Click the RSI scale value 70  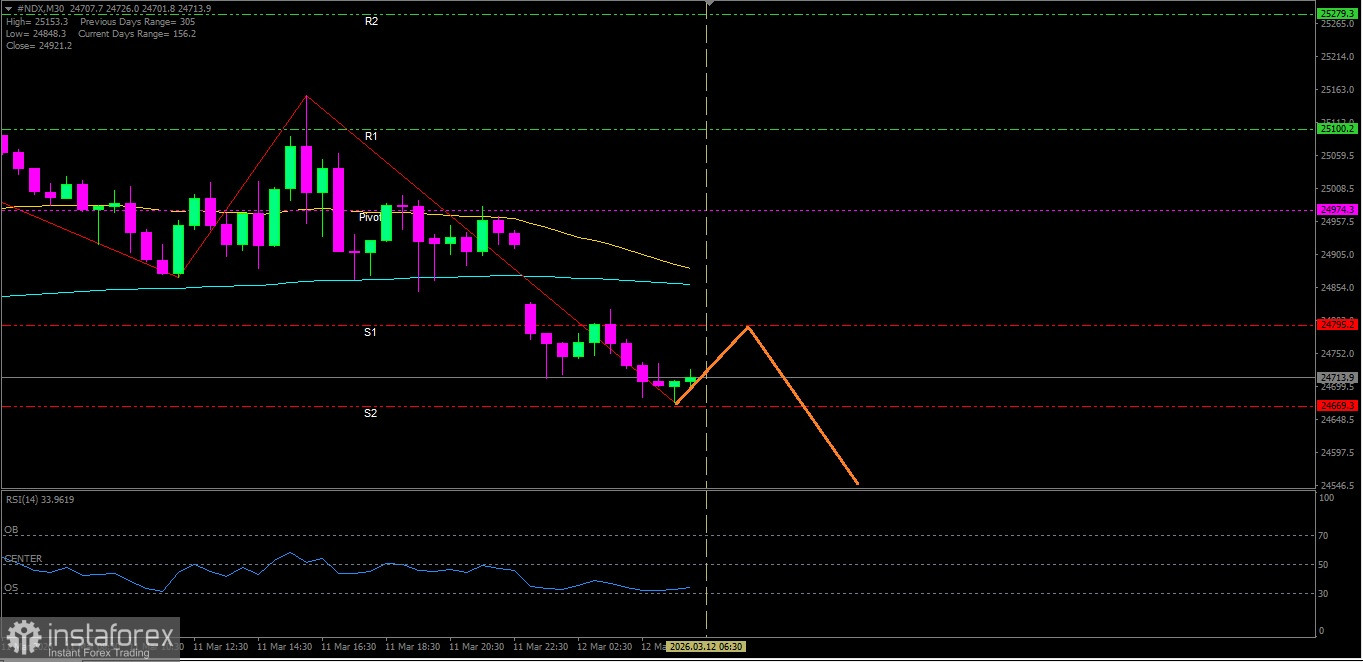click(1325, 536)
